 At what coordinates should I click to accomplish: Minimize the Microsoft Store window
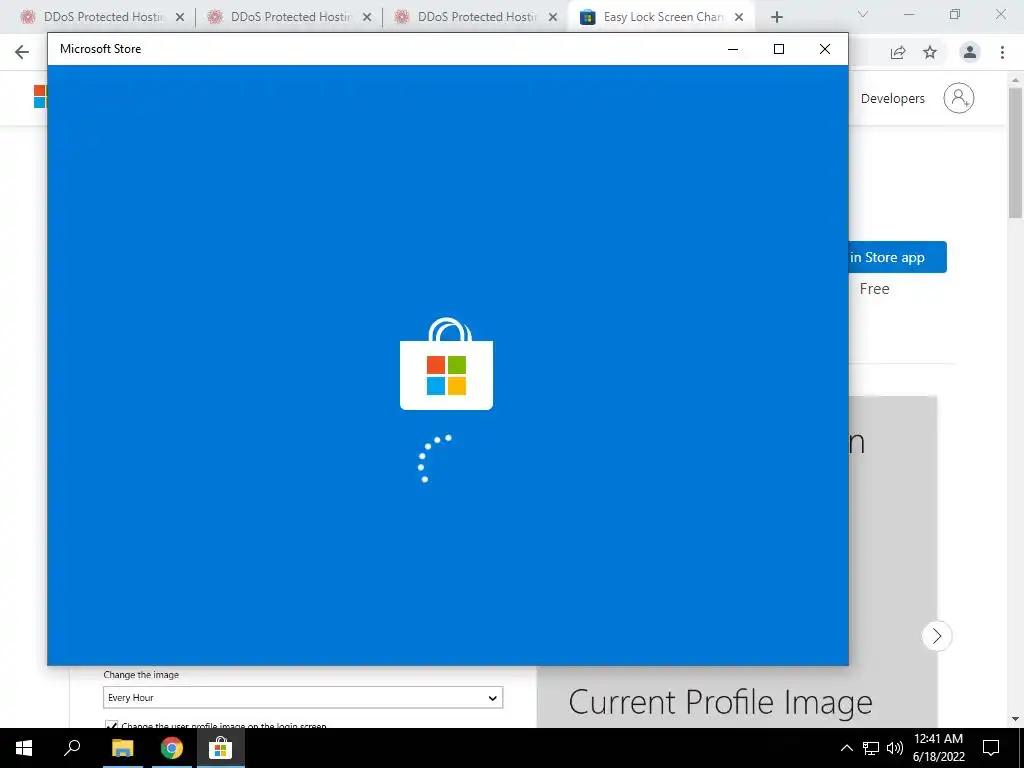point(733,49)
